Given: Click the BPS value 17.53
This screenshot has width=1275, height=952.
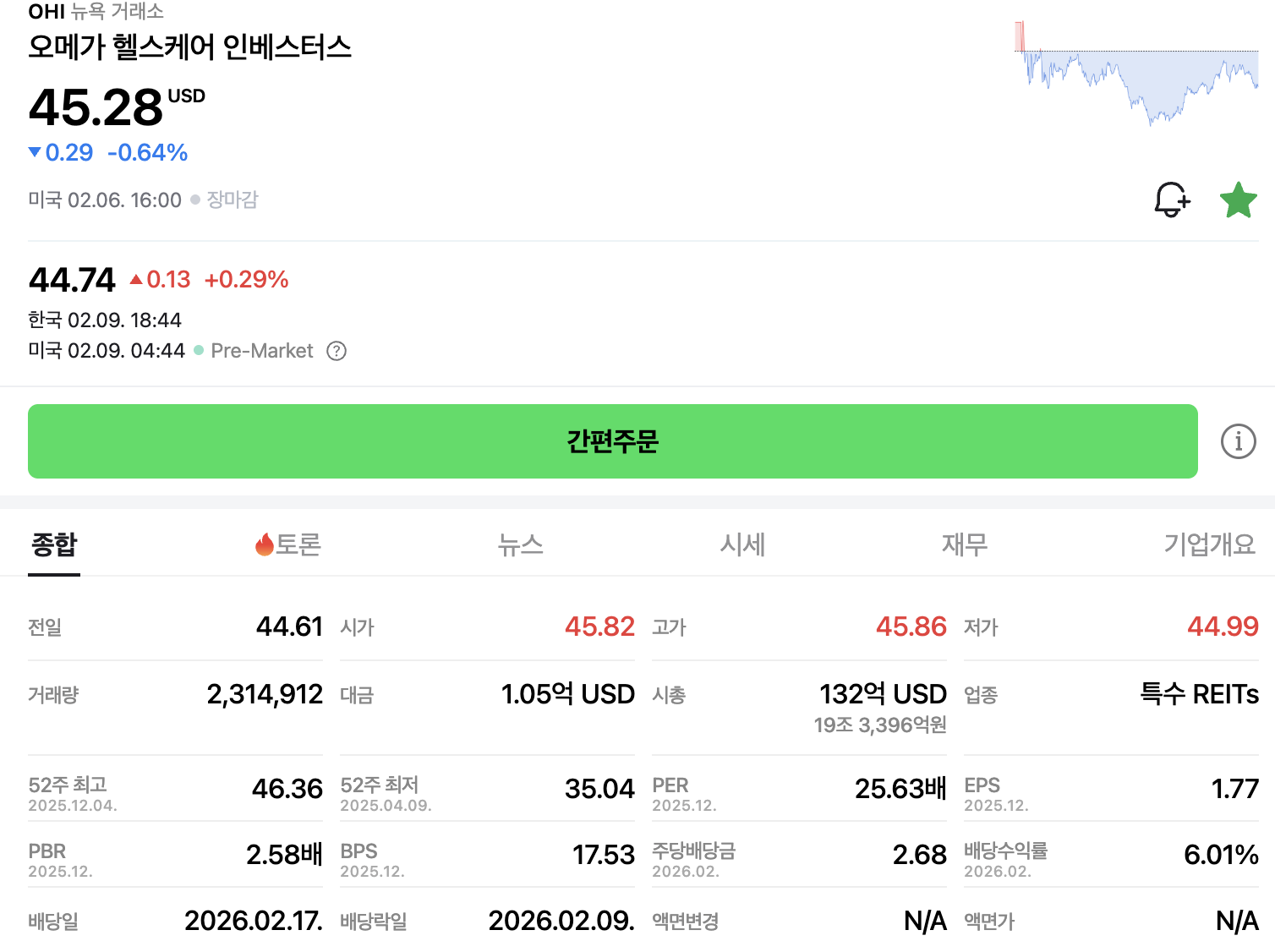Looking at the screenshot, I should tap(604, 855).
